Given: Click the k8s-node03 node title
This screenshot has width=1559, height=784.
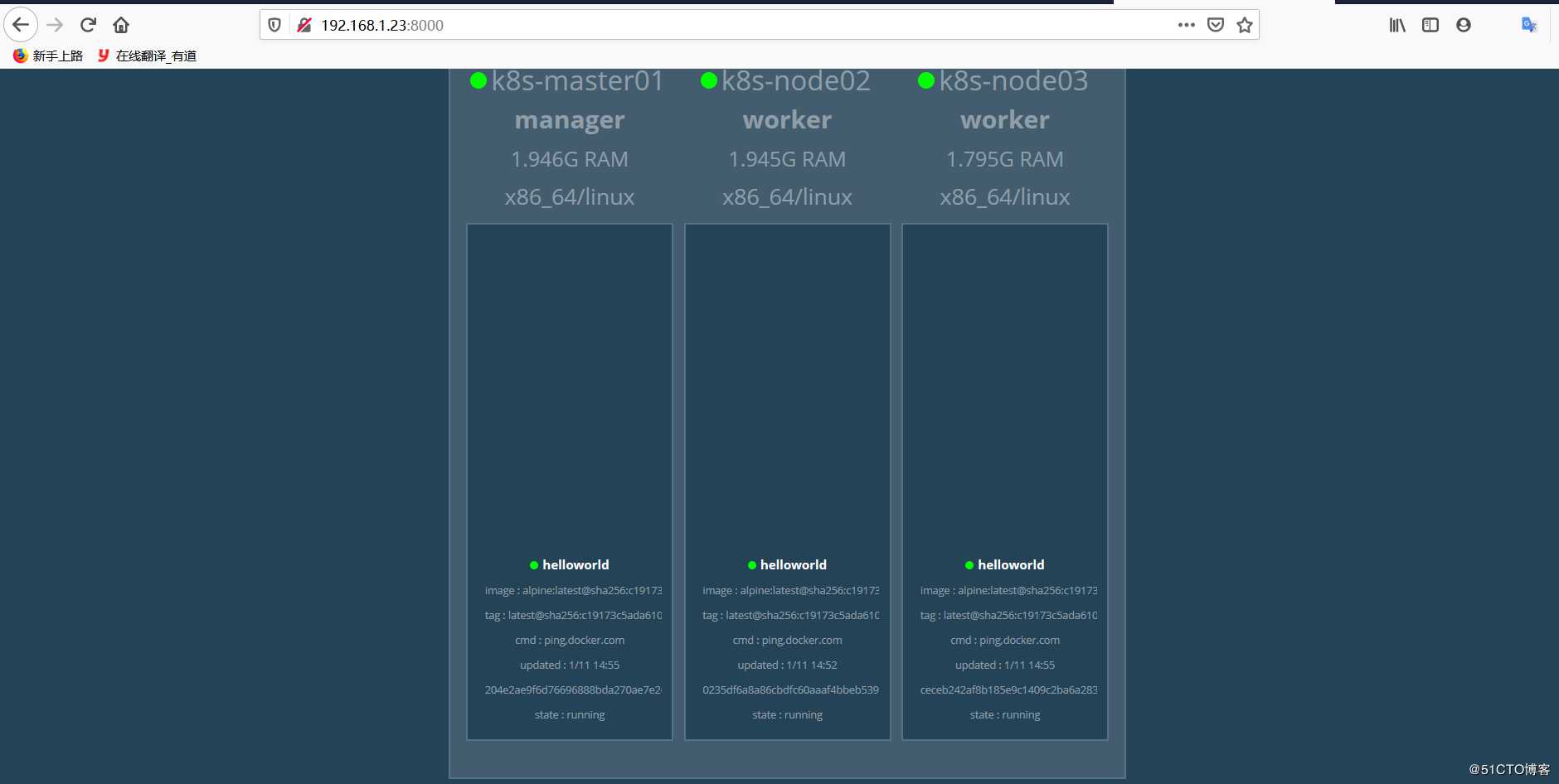Looking at the screenshot, I should [x=1013, y=81].
